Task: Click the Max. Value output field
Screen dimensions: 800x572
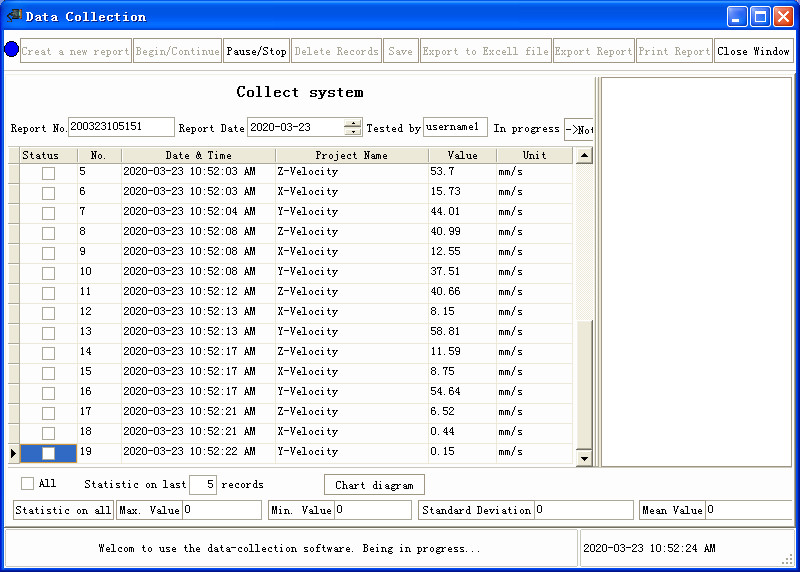Action: point(221,510)
